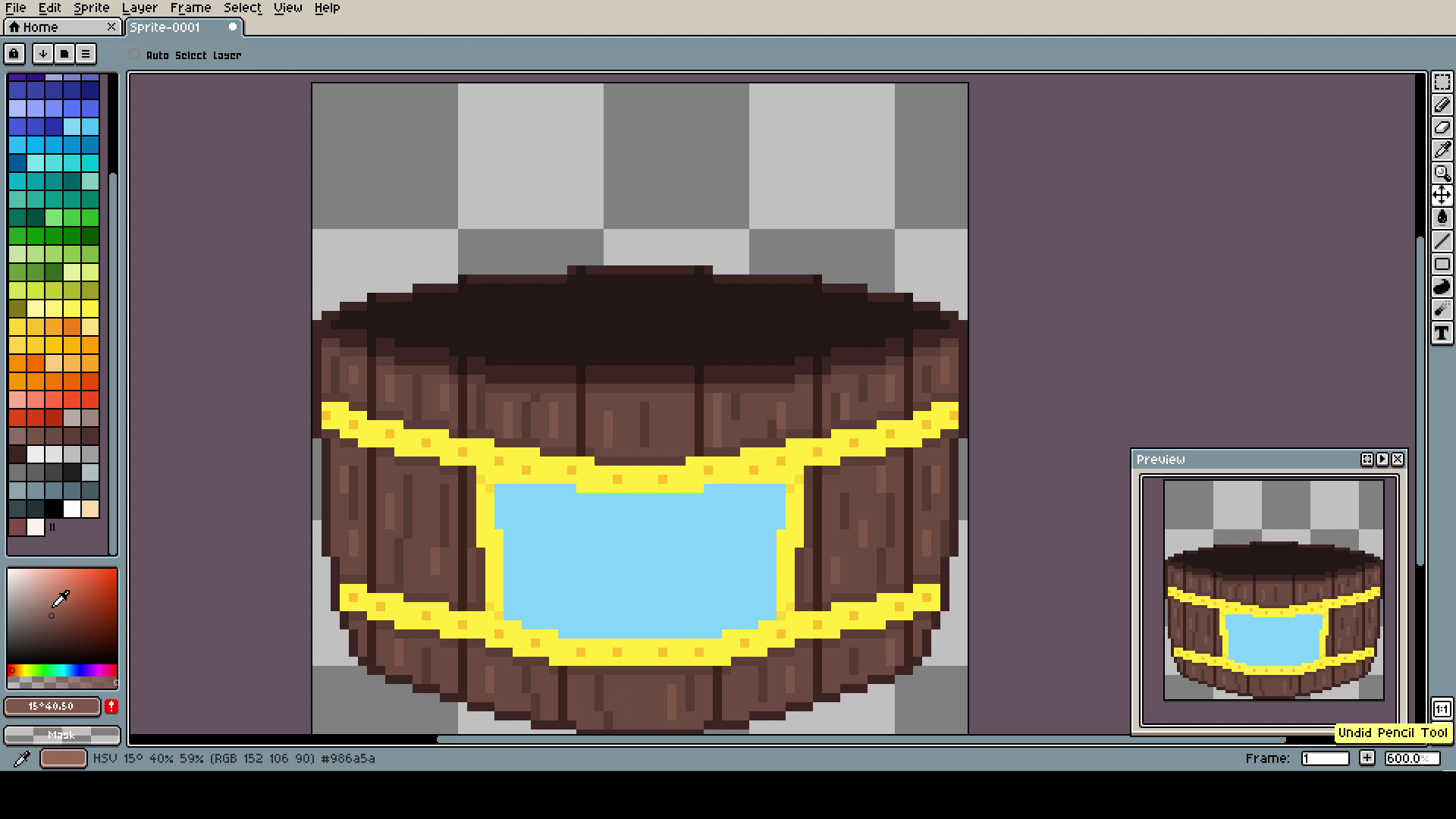1456x819 pixels.
Task: Select the Pencil tool
Action: click(1442, 105)
